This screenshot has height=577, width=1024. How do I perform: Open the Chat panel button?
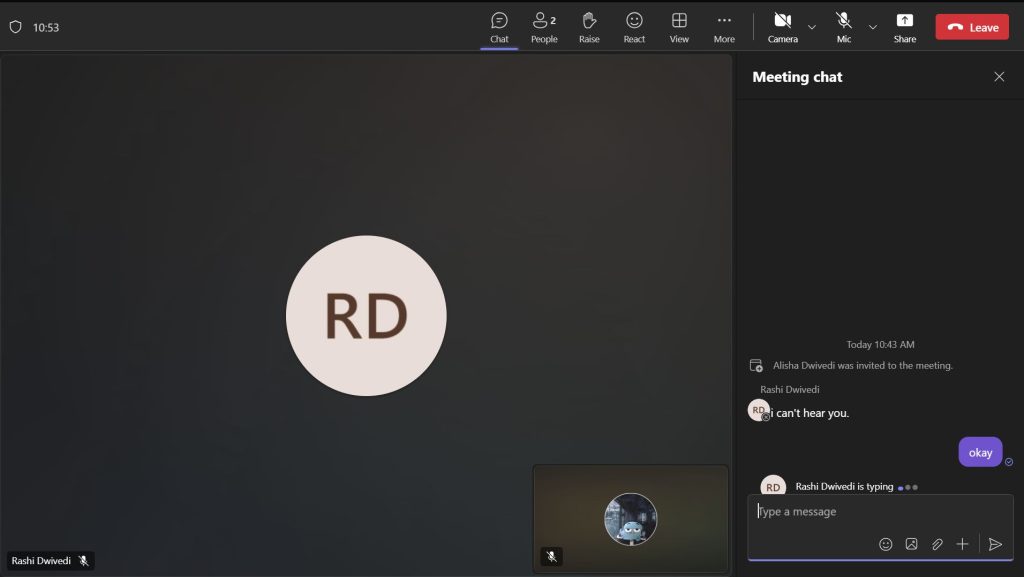point(499,27)
